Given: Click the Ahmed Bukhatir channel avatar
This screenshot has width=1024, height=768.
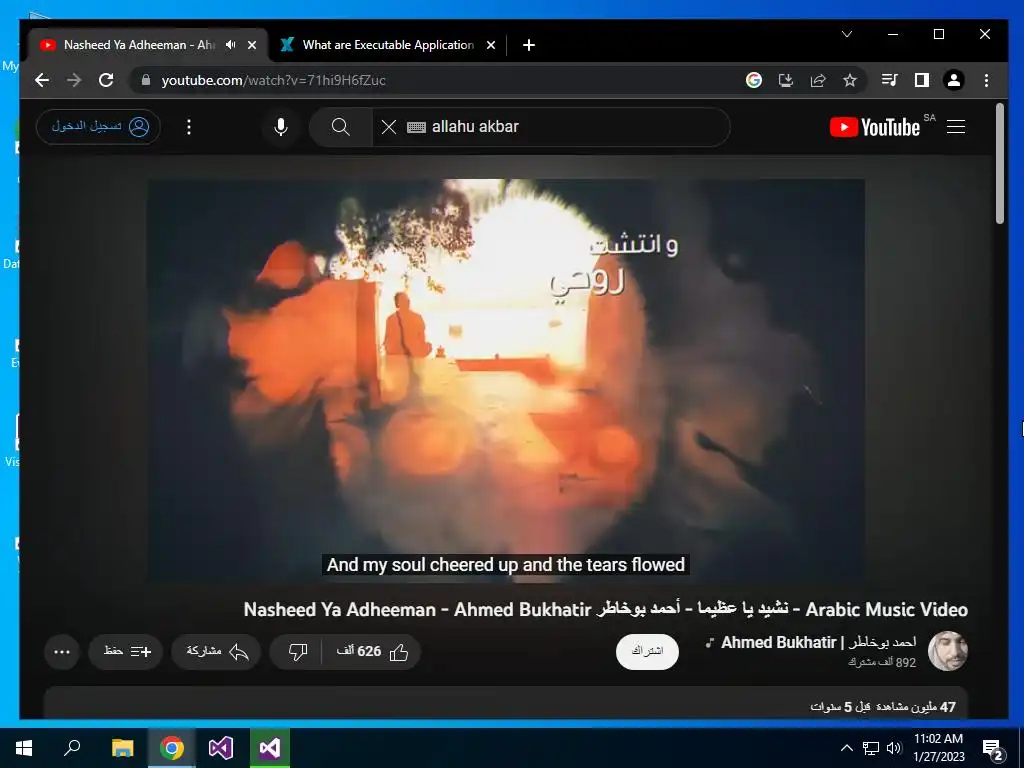Looking at the screenshot, I should [x=948, y=651].
